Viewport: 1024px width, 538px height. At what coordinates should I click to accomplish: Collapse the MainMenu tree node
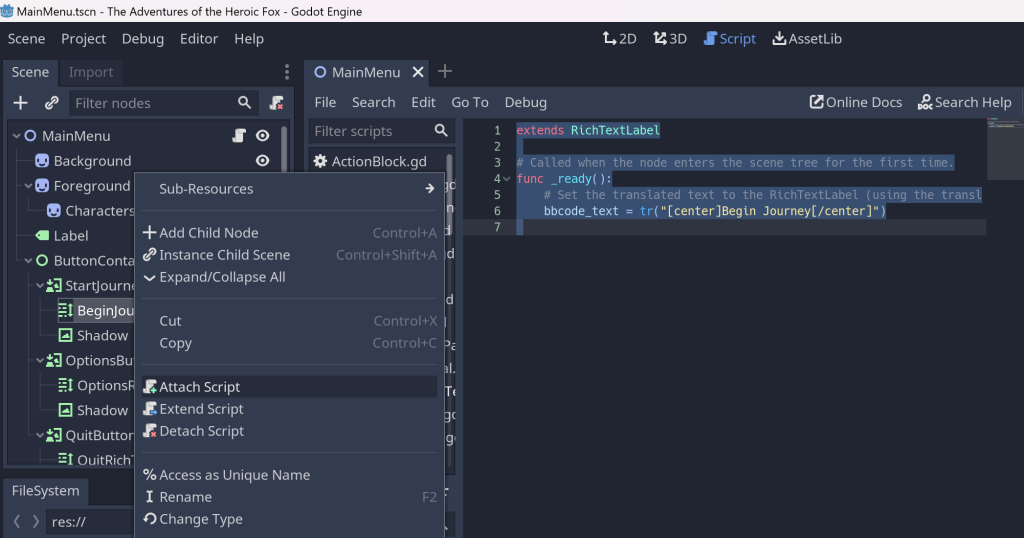pyautogui.click(x=16, y=136)
